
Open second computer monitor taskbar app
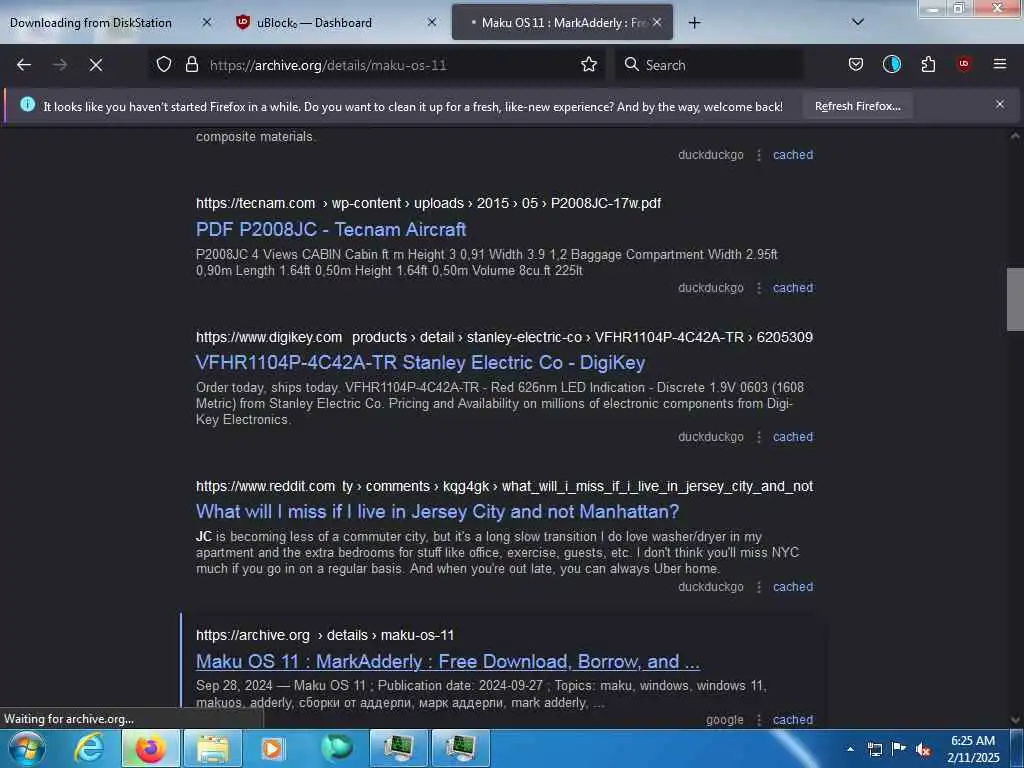tap(460, 748)
